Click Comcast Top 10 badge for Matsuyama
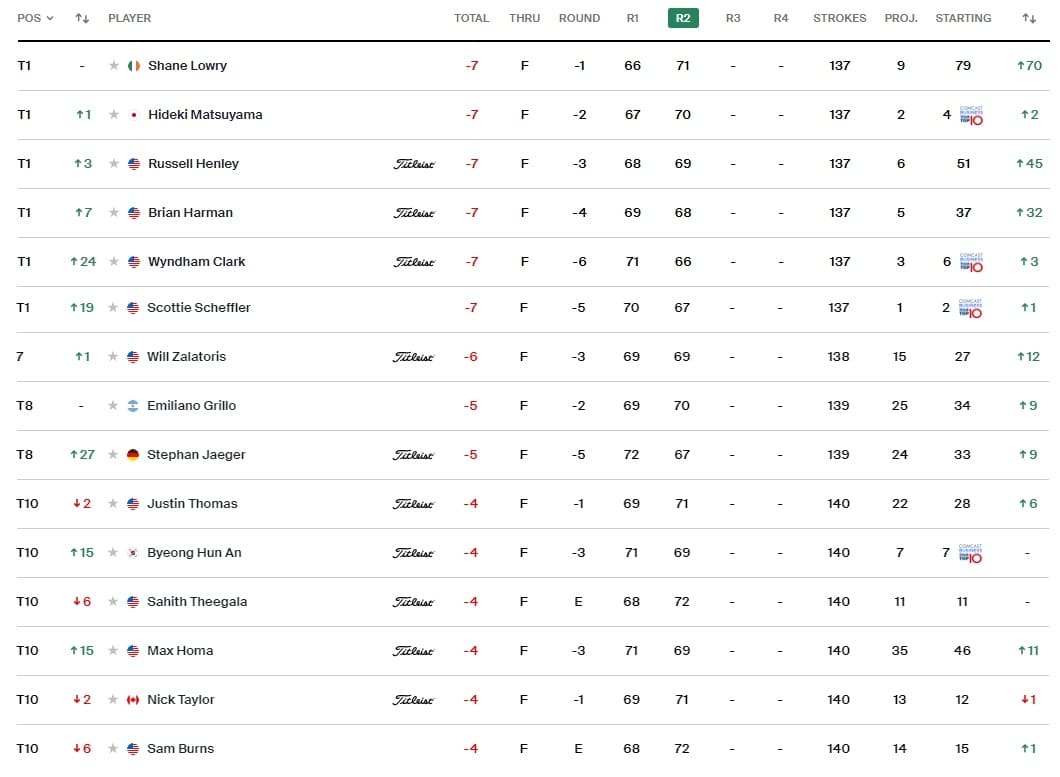Viewport: 1060px width, 777px height. click(971, 115)
